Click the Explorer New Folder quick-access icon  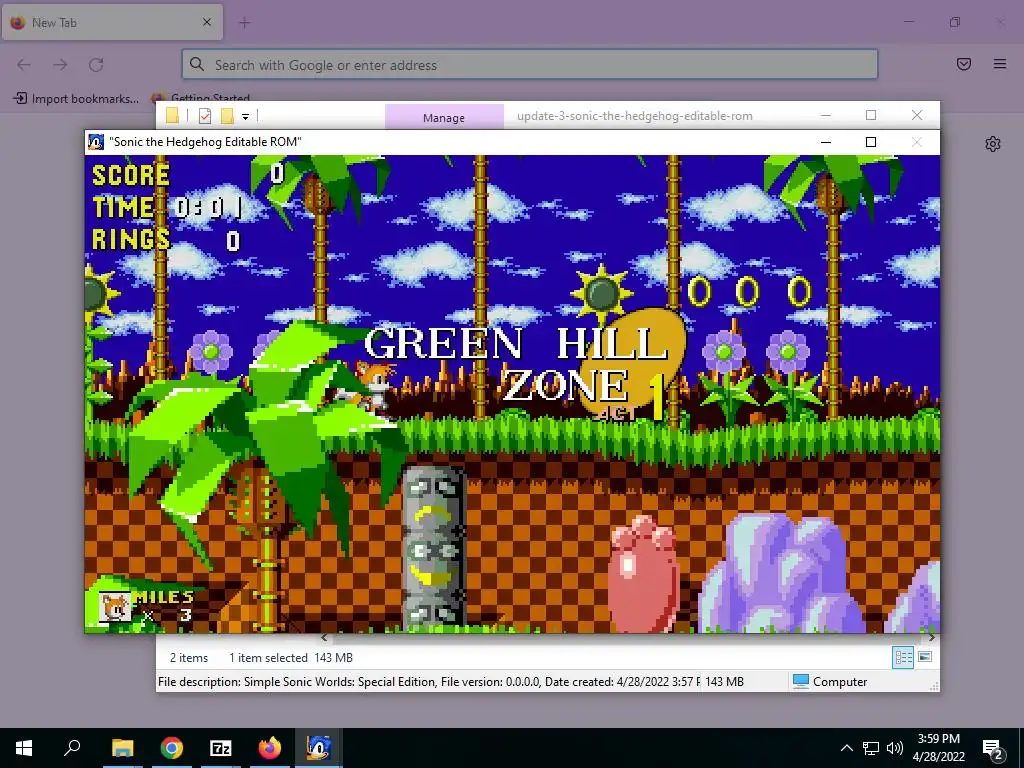tap(227, 116)
